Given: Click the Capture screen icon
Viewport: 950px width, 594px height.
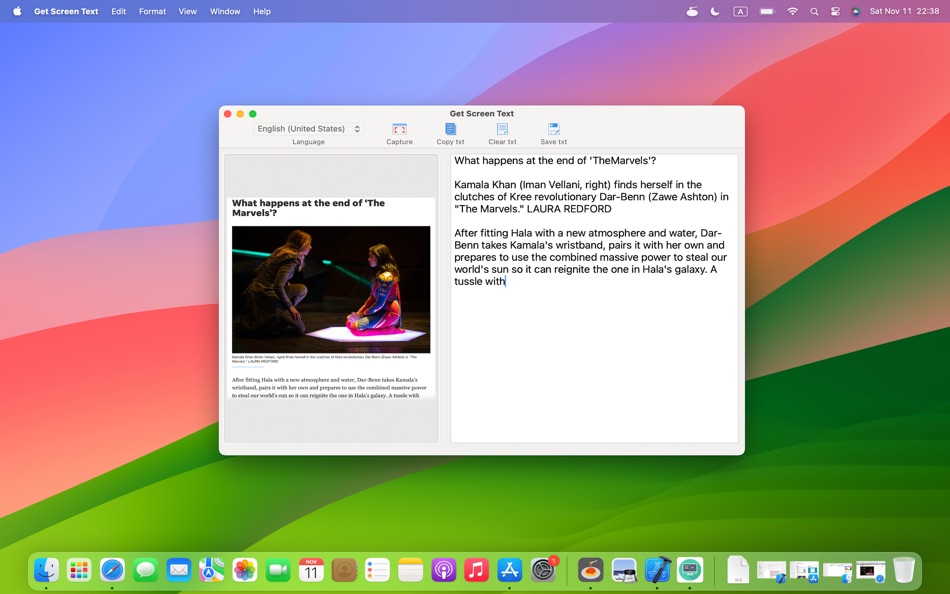Looking at the screenshot, I should tap(399, 129).
